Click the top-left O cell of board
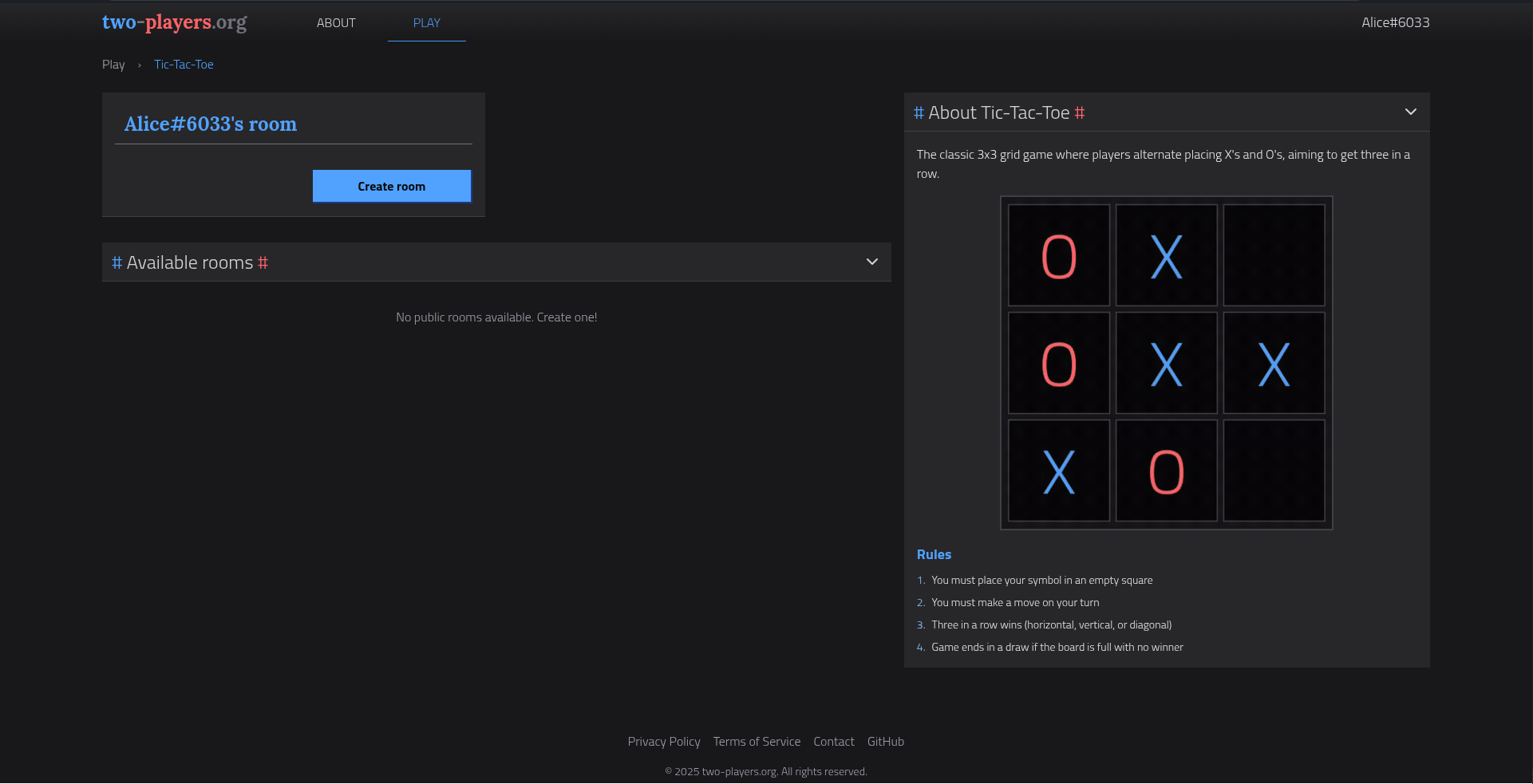The height and width of the screenshot is (784, 1533). 1058,255
